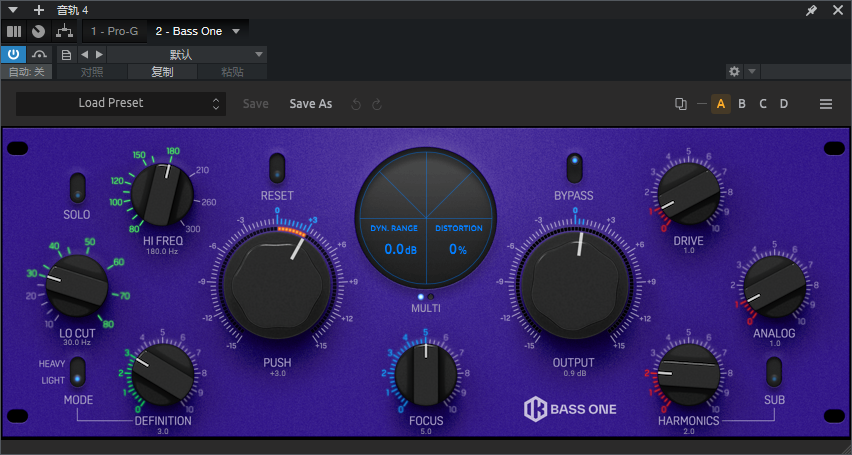Click the MULTI indicator dots
Image resolution: width=852 pixels, height=455 pixels.
click(x=426, y=297)
